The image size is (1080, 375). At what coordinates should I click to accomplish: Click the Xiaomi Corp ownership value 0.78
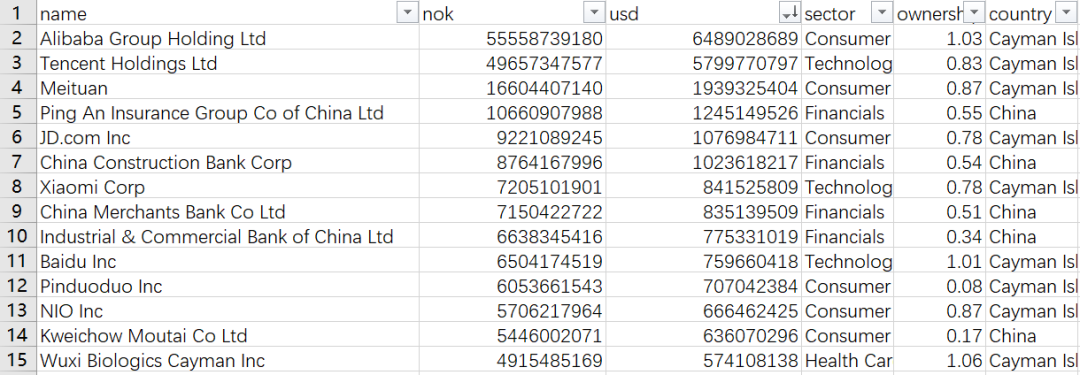click(939, 187)
